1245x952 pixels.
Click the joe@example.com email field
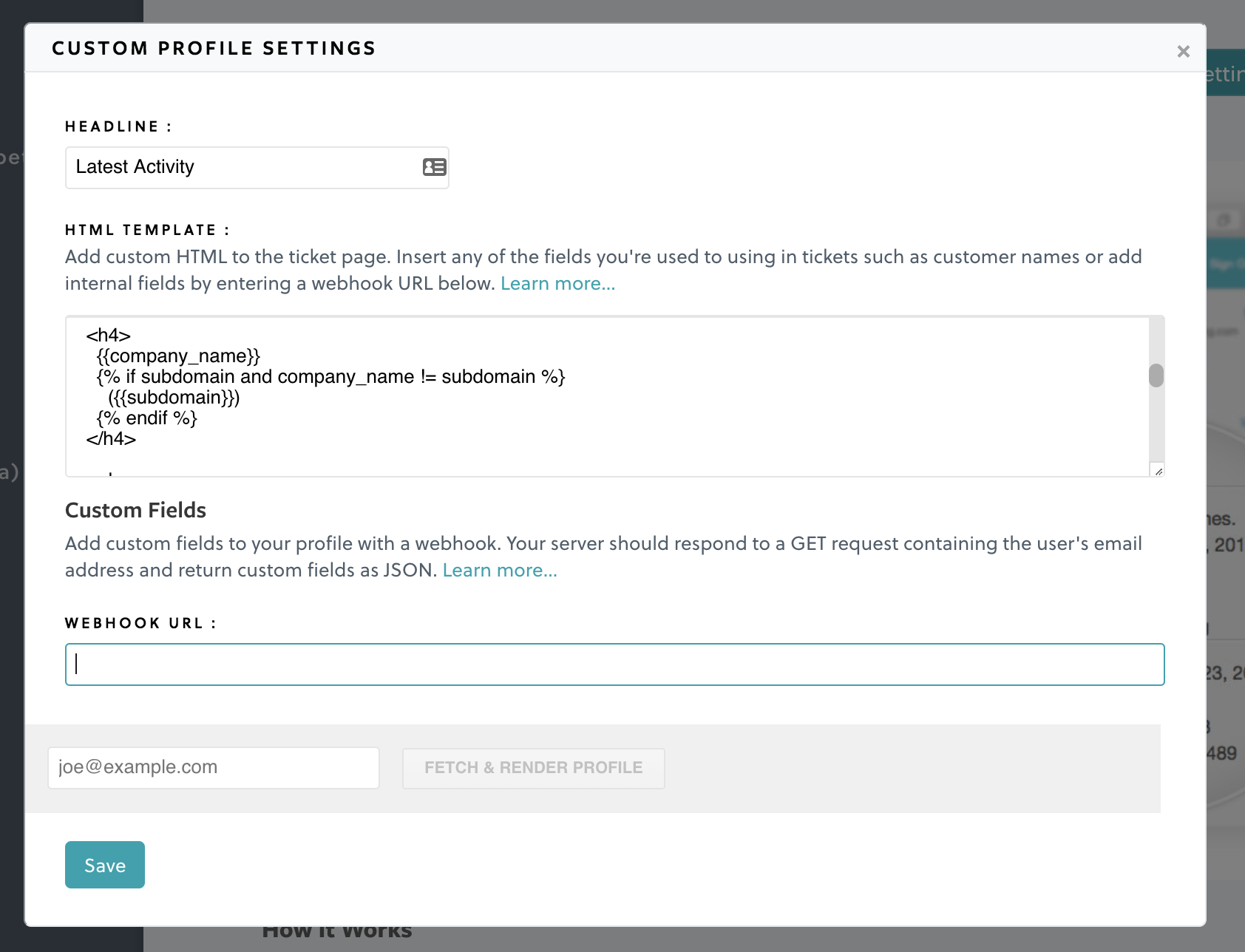[x=213, y=767]
